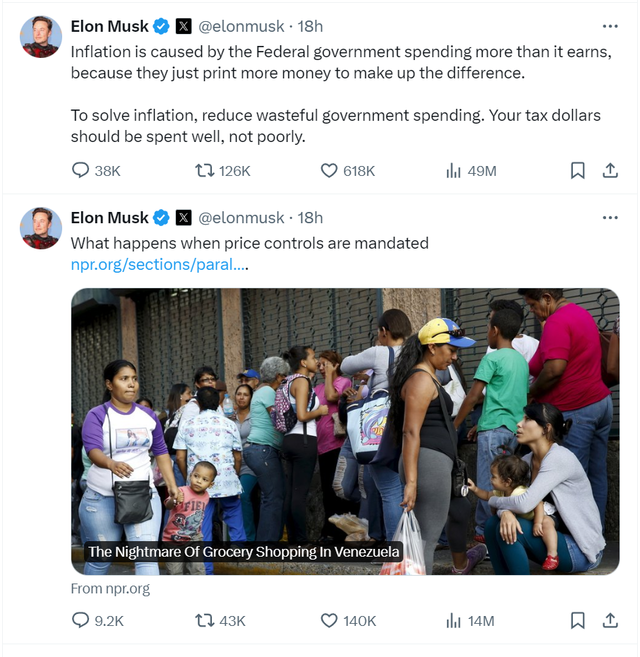The height and width of the screenshot is (657, 640).
Task: Click the From npr.org source label
Action: click(x=110, y=589)
